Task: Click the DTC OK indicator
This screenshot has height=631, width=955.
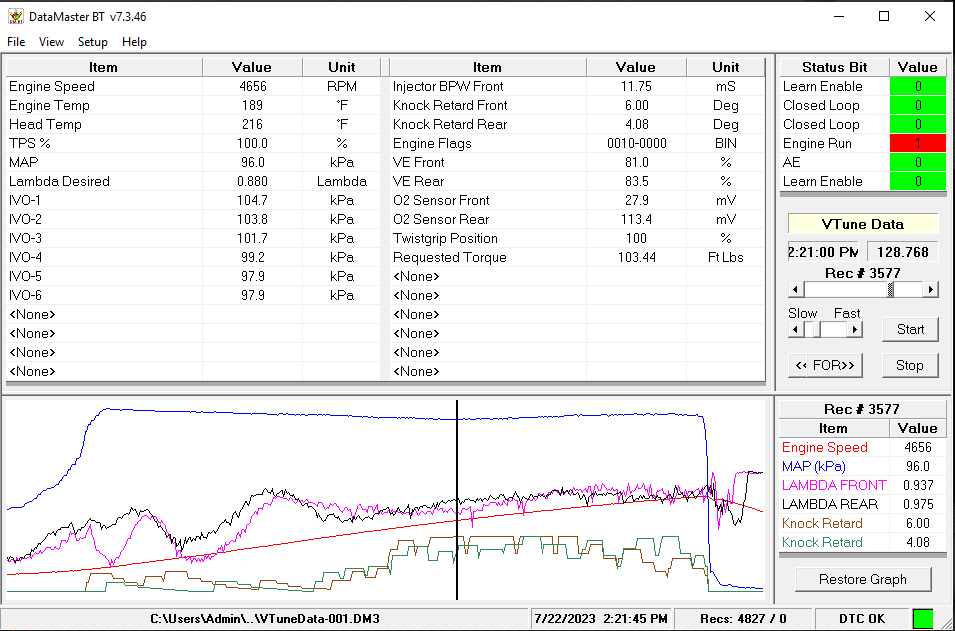Action: tap(862, 618)
